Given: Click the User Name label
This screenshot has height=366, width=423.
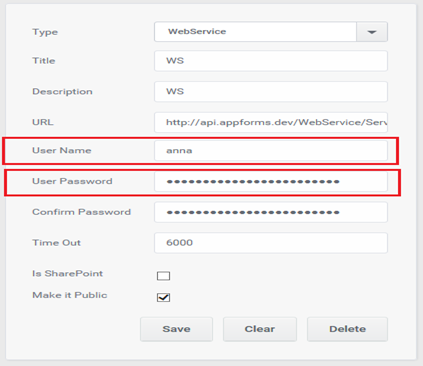Looking at the screenshot, I should (x=62, y=151).
